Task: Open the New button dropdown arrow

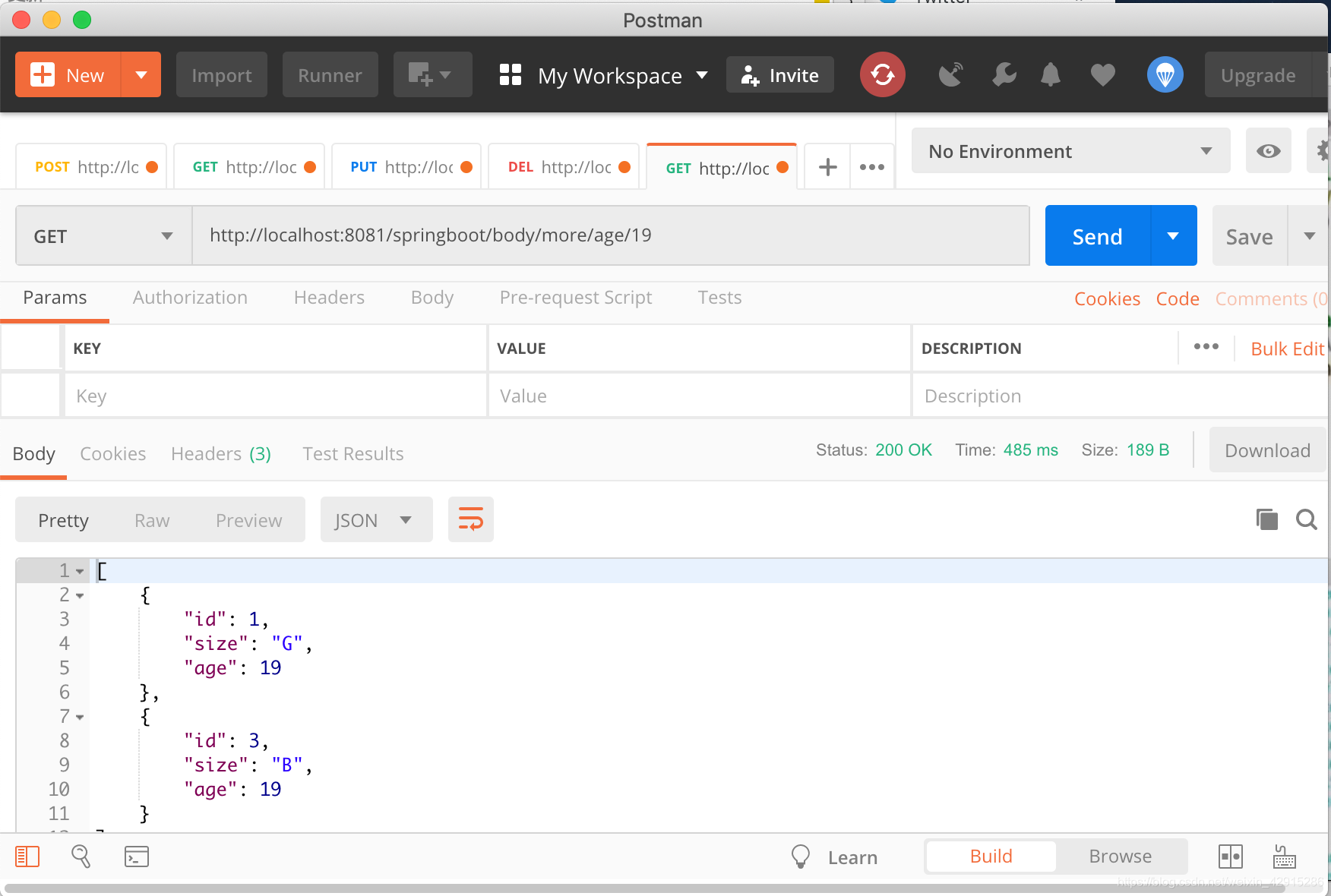Action: click(141, 74)
